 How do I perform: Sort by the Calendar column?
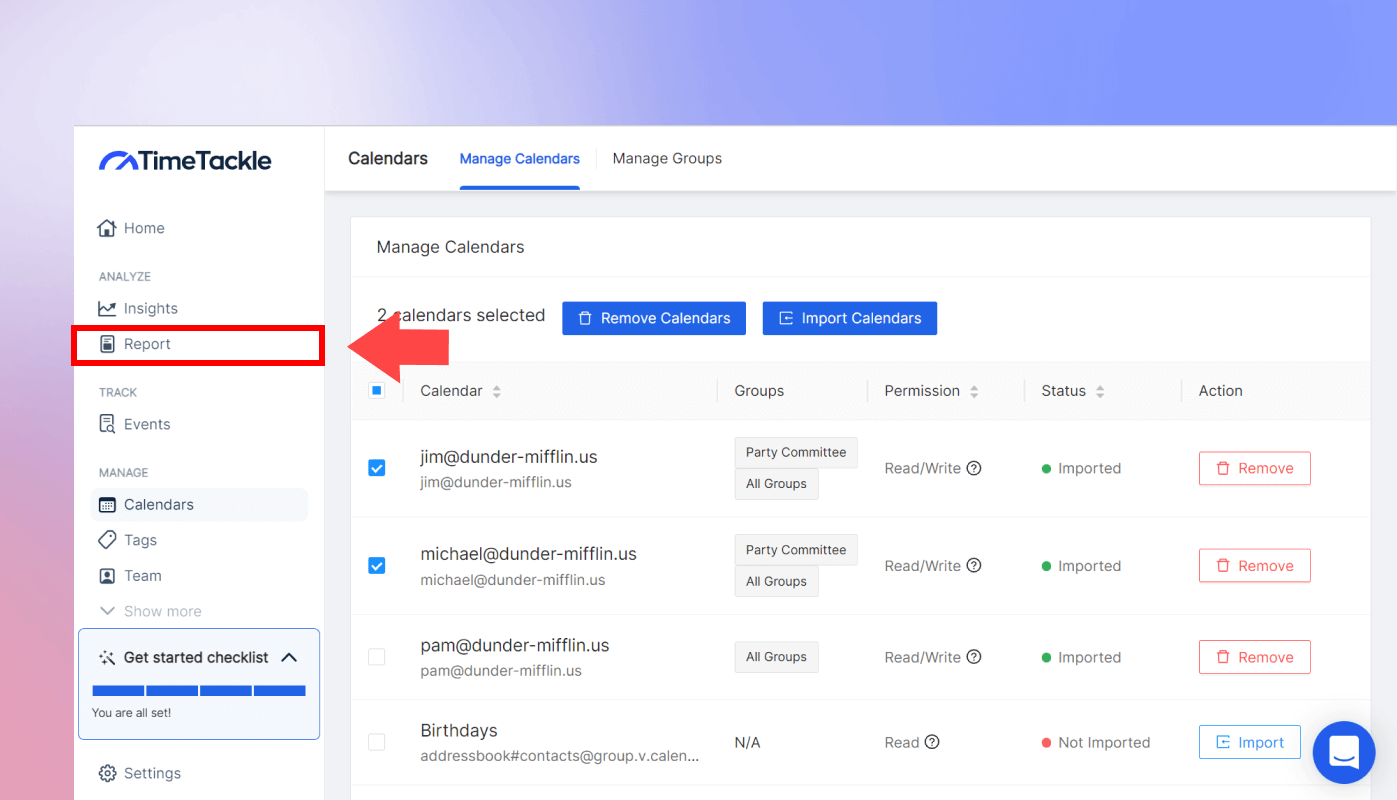[x=497, y=391]
